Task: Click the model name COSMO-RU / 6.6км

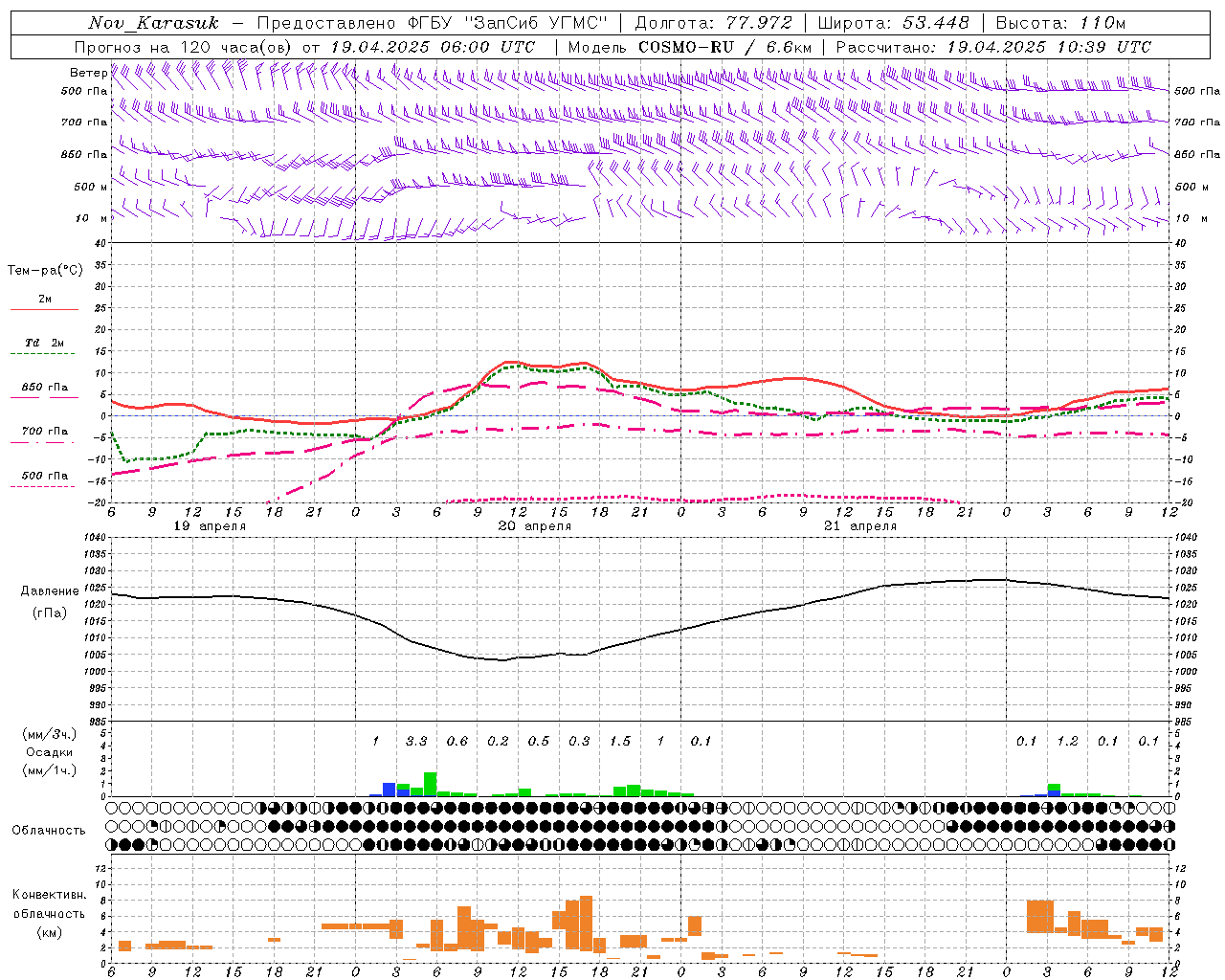Action: (724, 47)
